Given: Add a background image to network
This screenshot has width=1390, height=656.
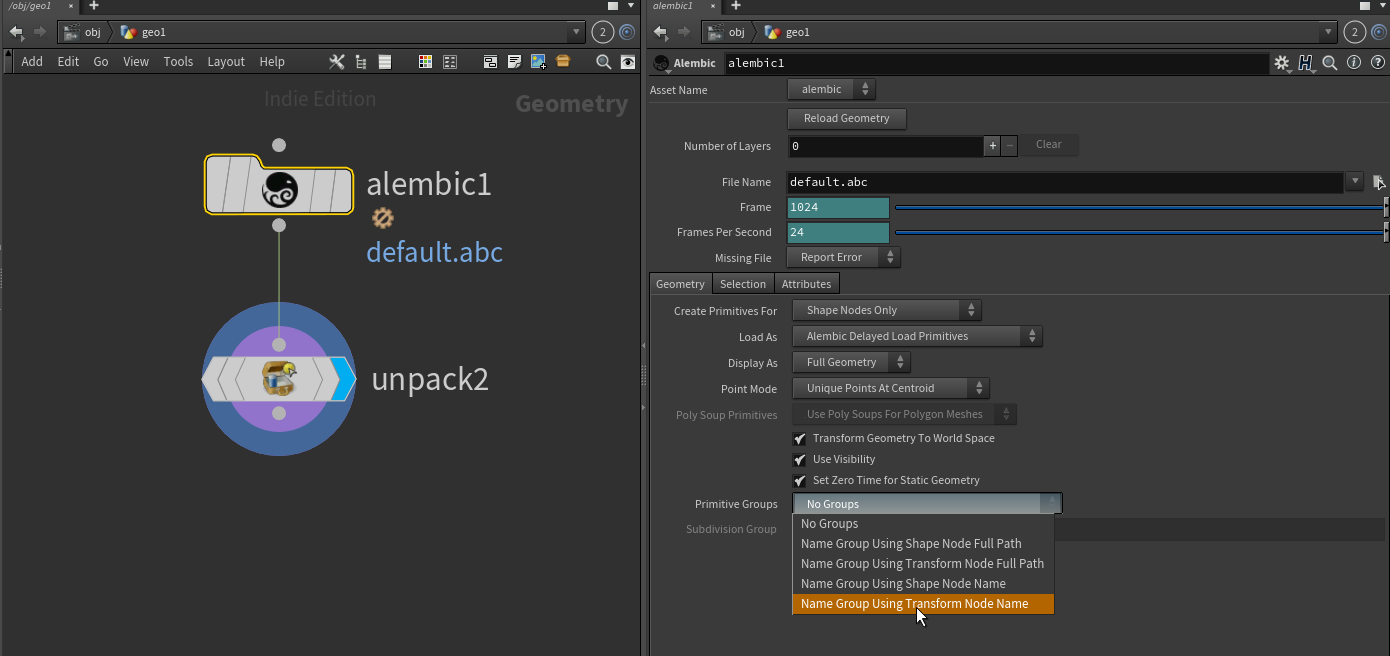Looking at the screenshot, I should tap(538, 62).
